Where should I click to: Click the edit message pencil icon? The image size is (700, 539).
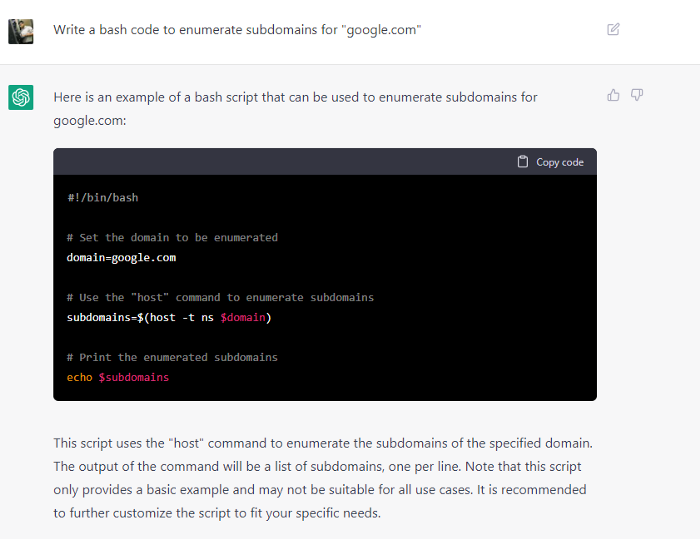click(x=613, y=29)
